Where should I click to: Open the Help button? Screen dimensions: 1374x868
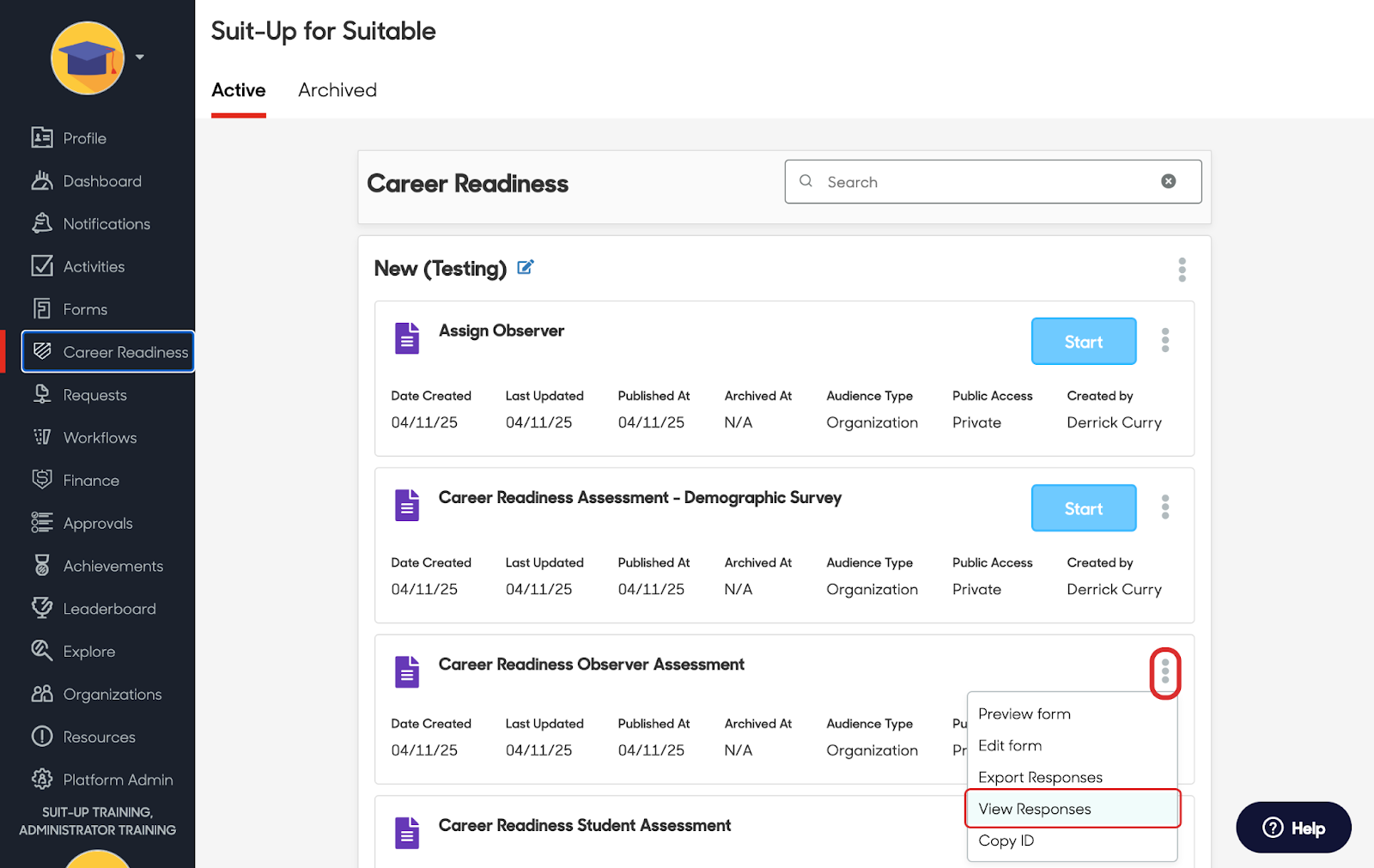point(1293,828)
